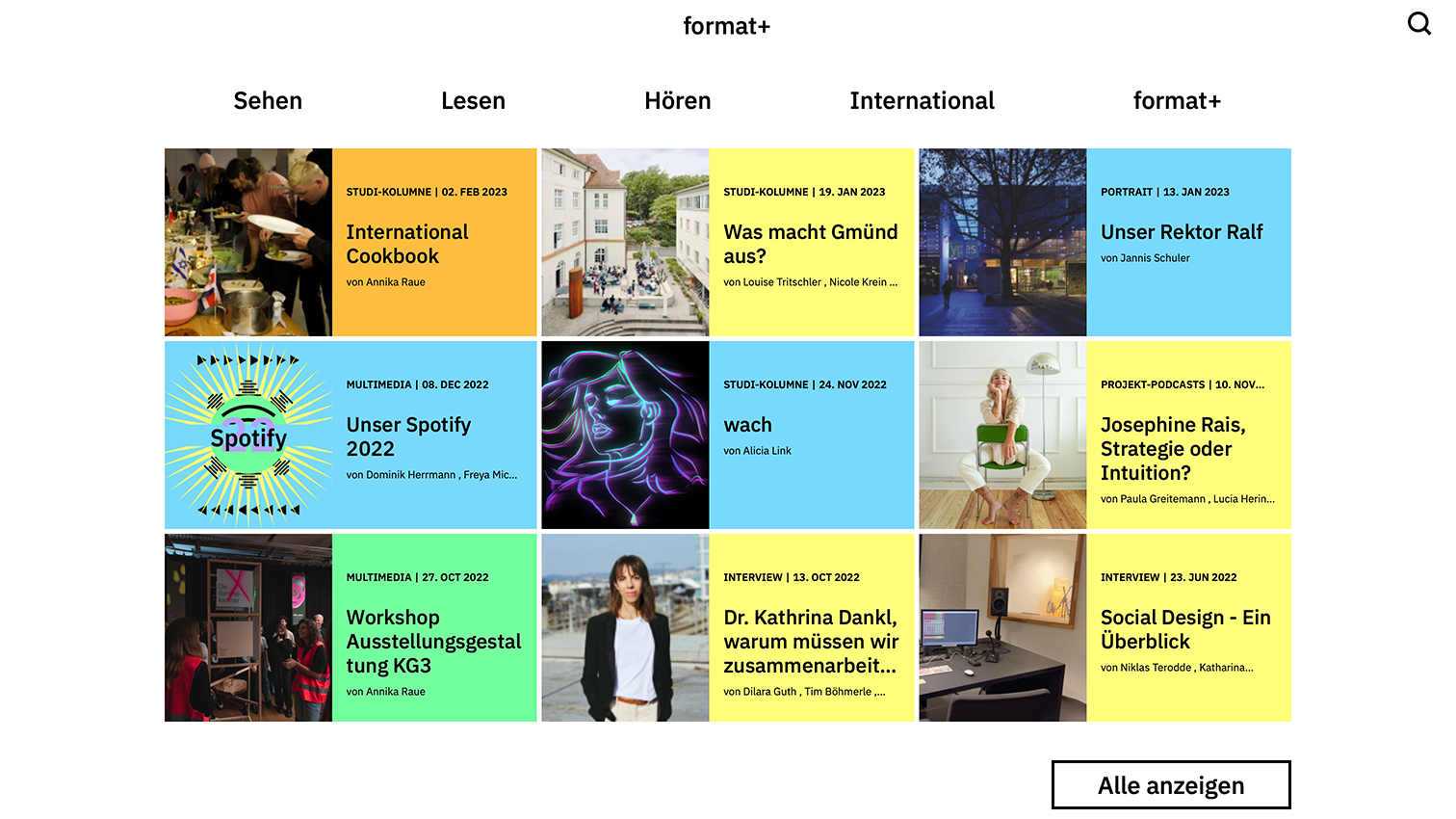
Task: Go to the format+ site logo
Action: pyautogui.click(x=727, y=26)
